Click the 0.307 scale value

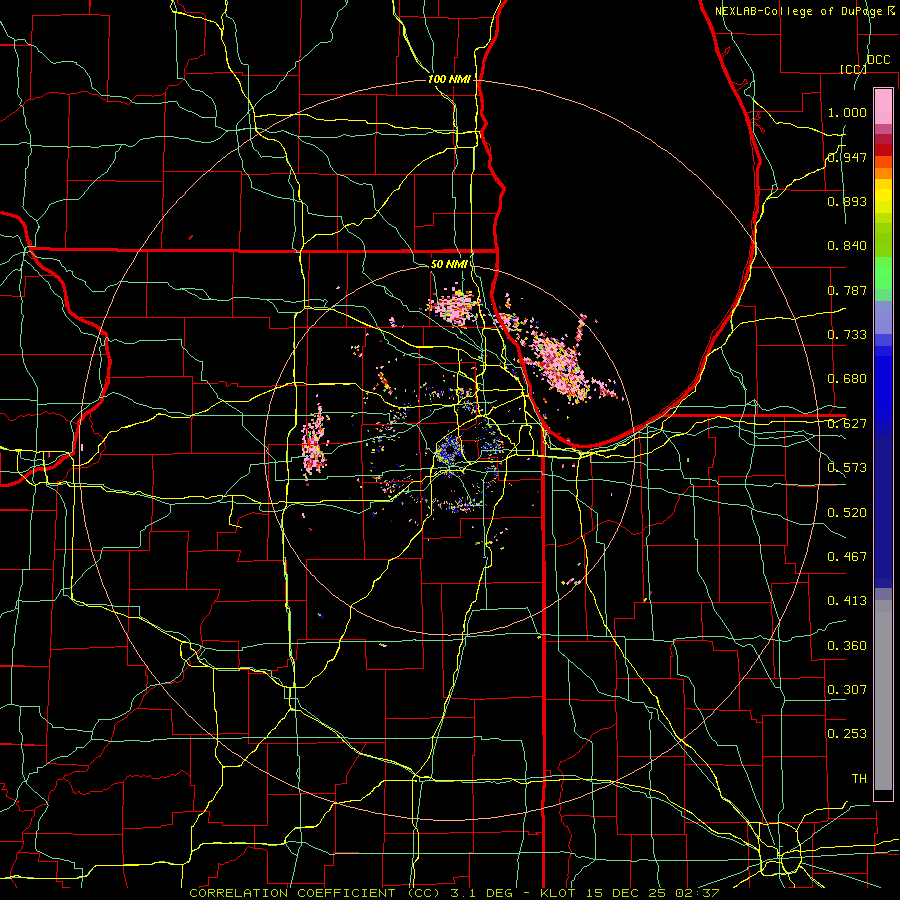pyautogui.click(x=847, y=690)
